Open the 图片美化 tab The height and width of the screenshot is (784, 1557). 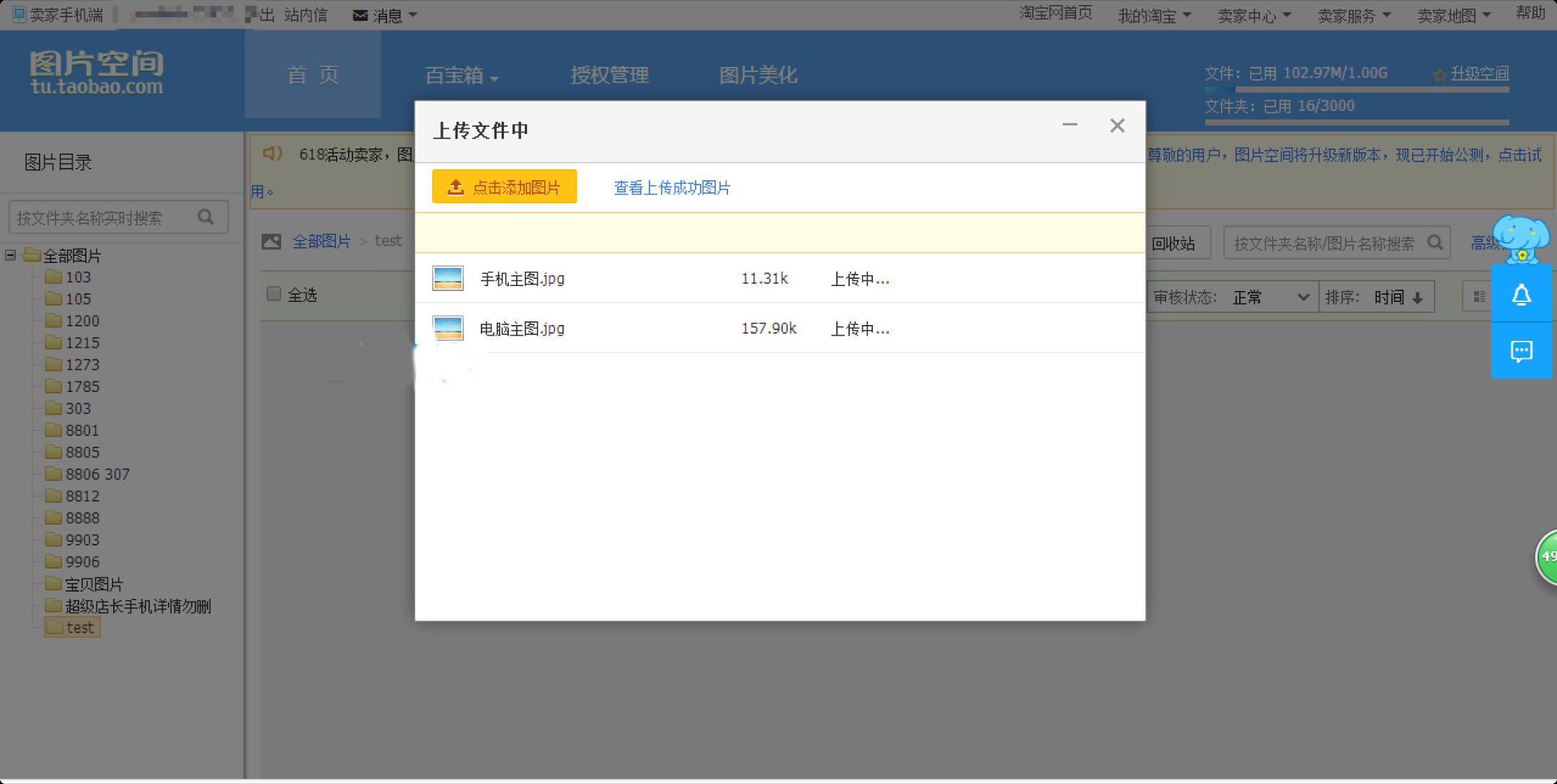(x=758, y=75)
